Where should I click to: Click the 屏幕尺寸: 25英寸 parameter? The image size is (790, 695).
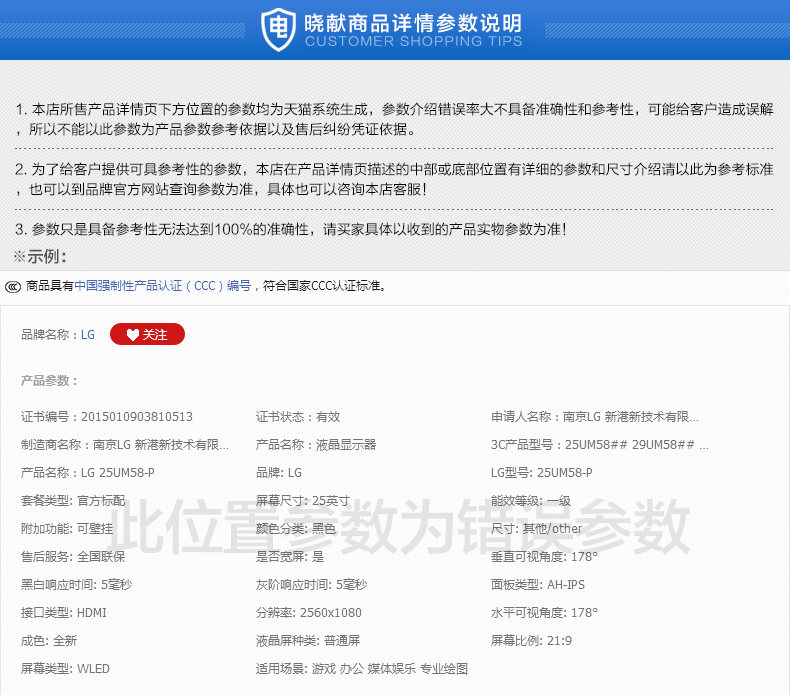click(x=303, y=500)
